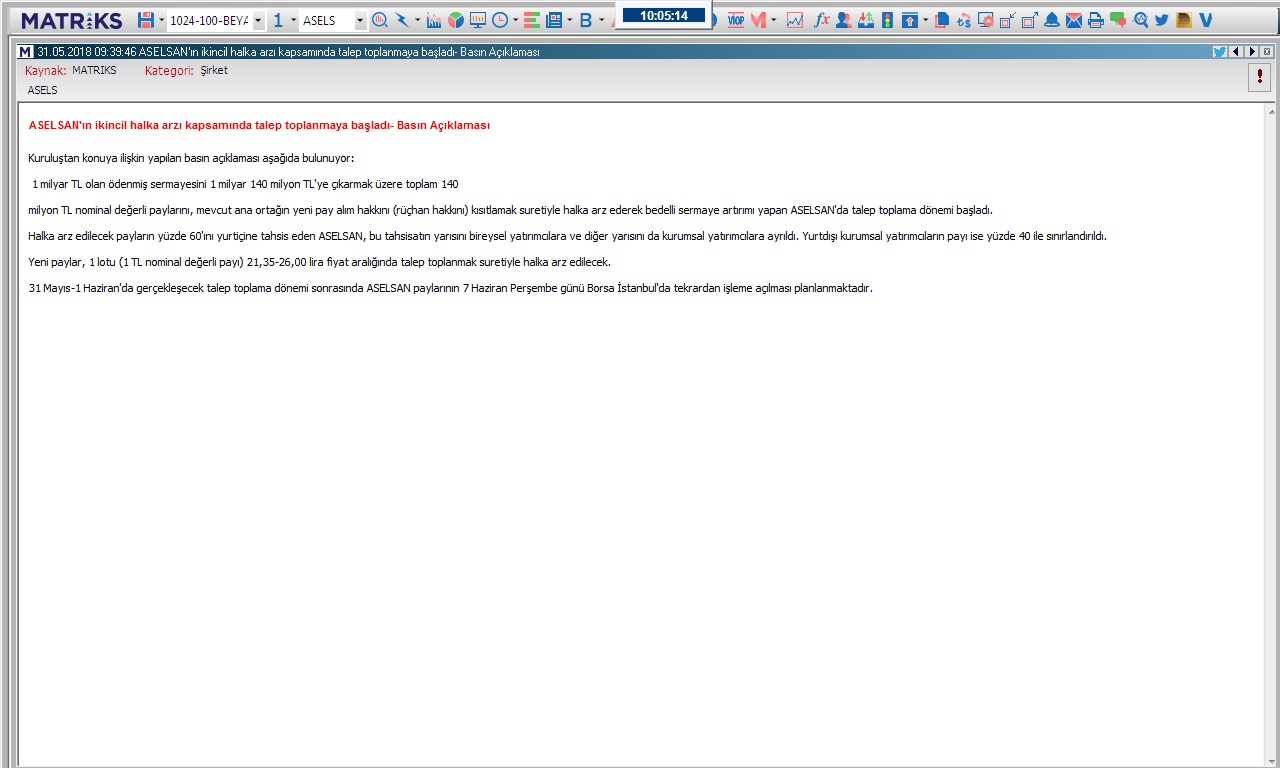Open dropdown next to the lightning bolt
The height and width of the screenshot is (768, 1280).
[x=417, y=20]
